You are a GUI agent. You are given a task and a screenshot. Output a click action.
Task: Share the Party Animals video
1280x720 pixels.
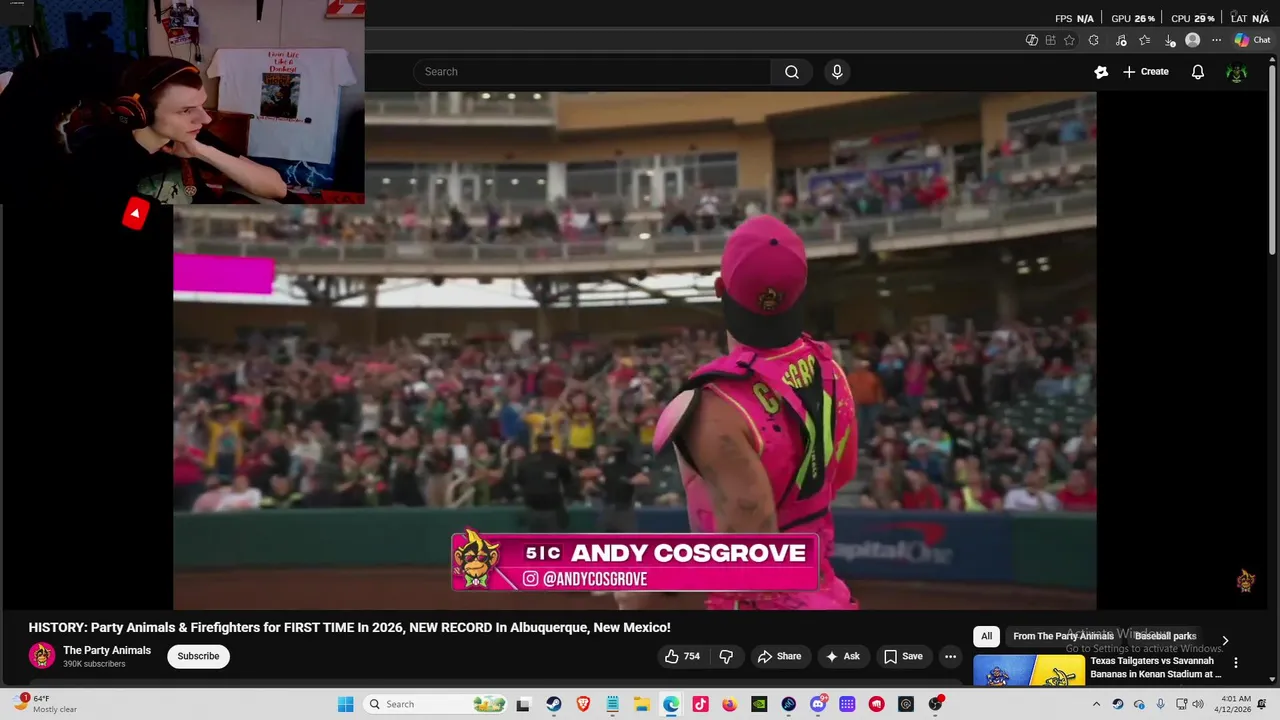point(779,656)
